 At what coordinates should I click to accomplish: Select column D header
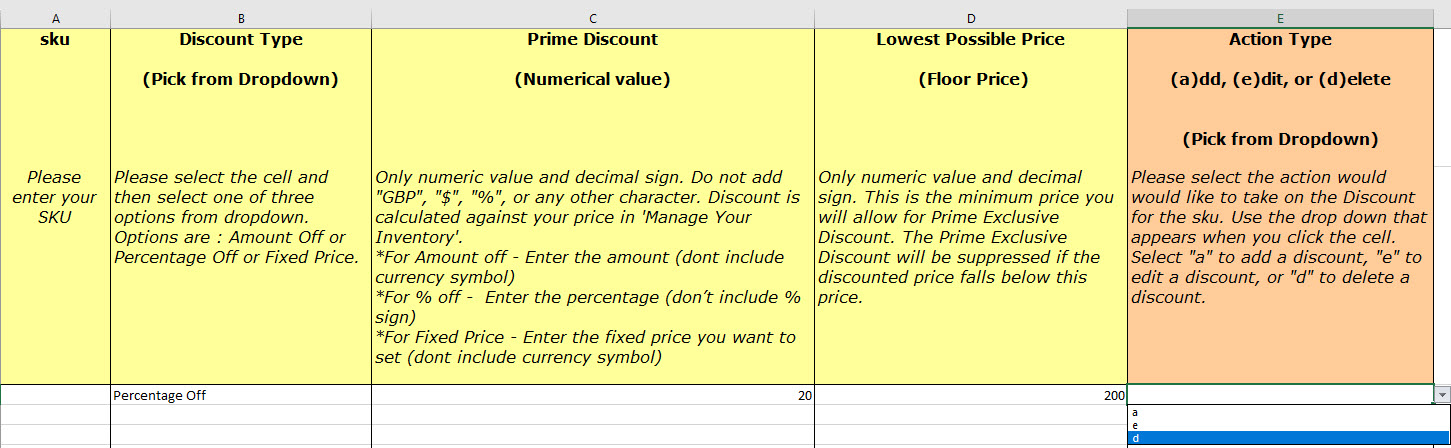[x=971, y=18]
